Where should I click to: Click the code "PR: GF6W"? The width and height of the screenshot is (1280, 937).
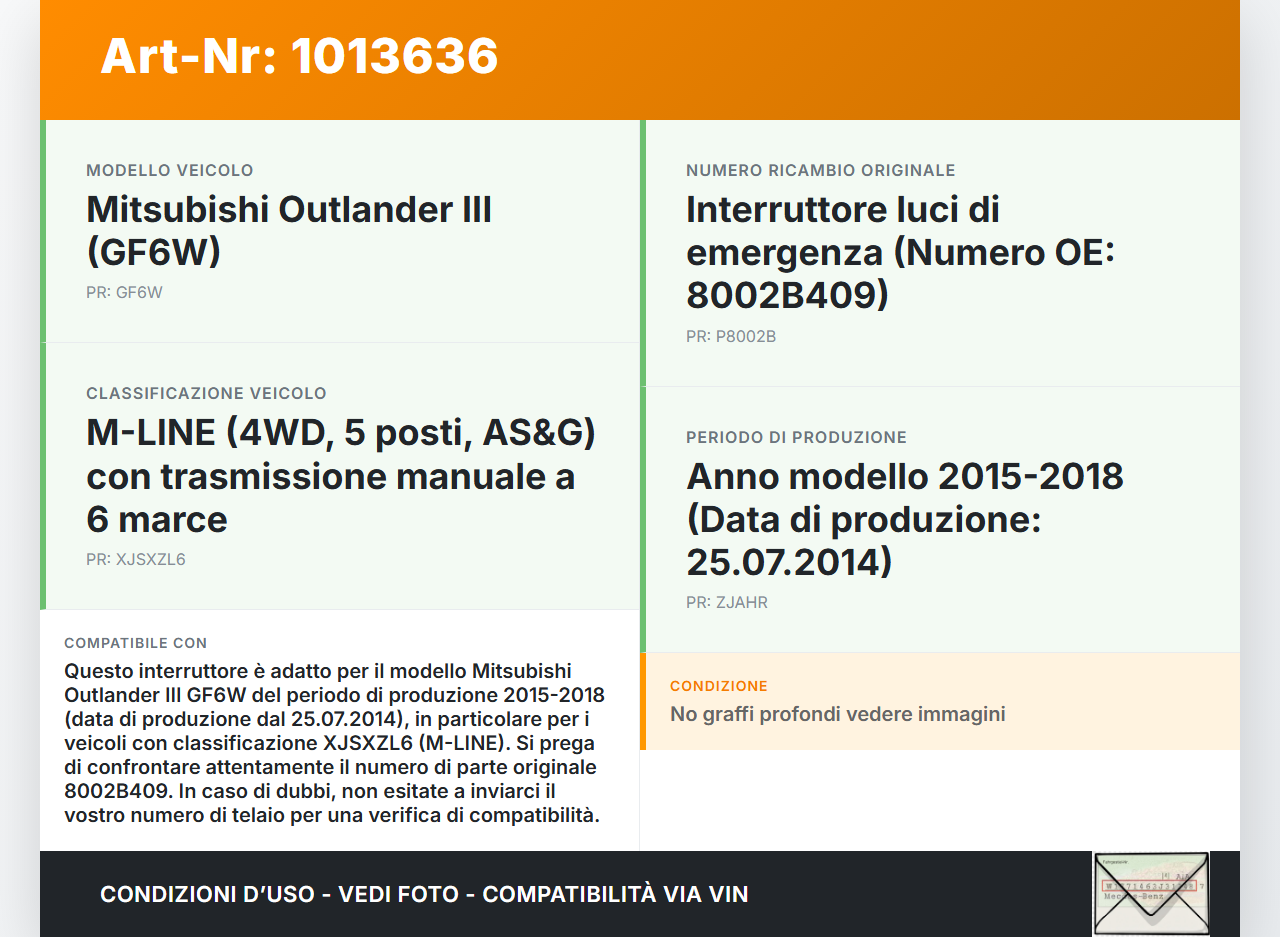coord(124,293)
